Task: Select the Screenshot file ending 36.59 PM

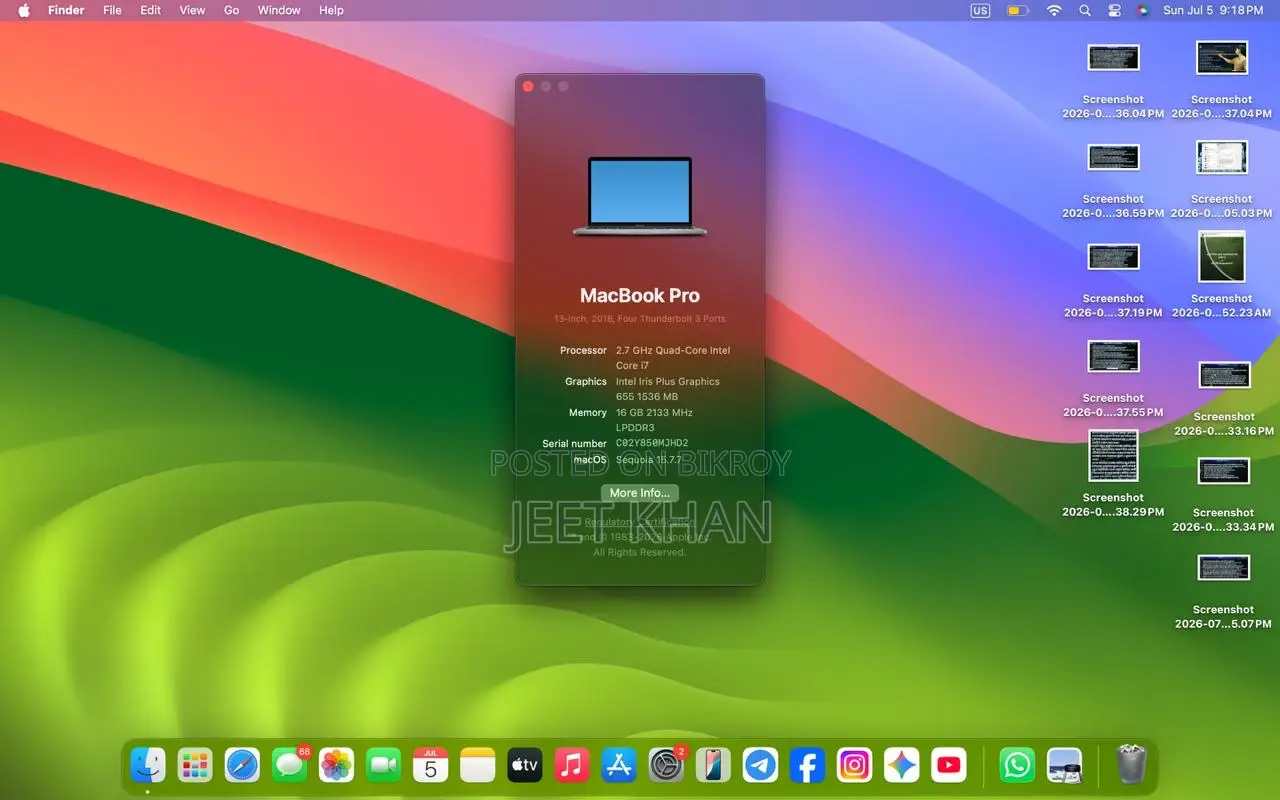Action: (x=1113, y=180)
